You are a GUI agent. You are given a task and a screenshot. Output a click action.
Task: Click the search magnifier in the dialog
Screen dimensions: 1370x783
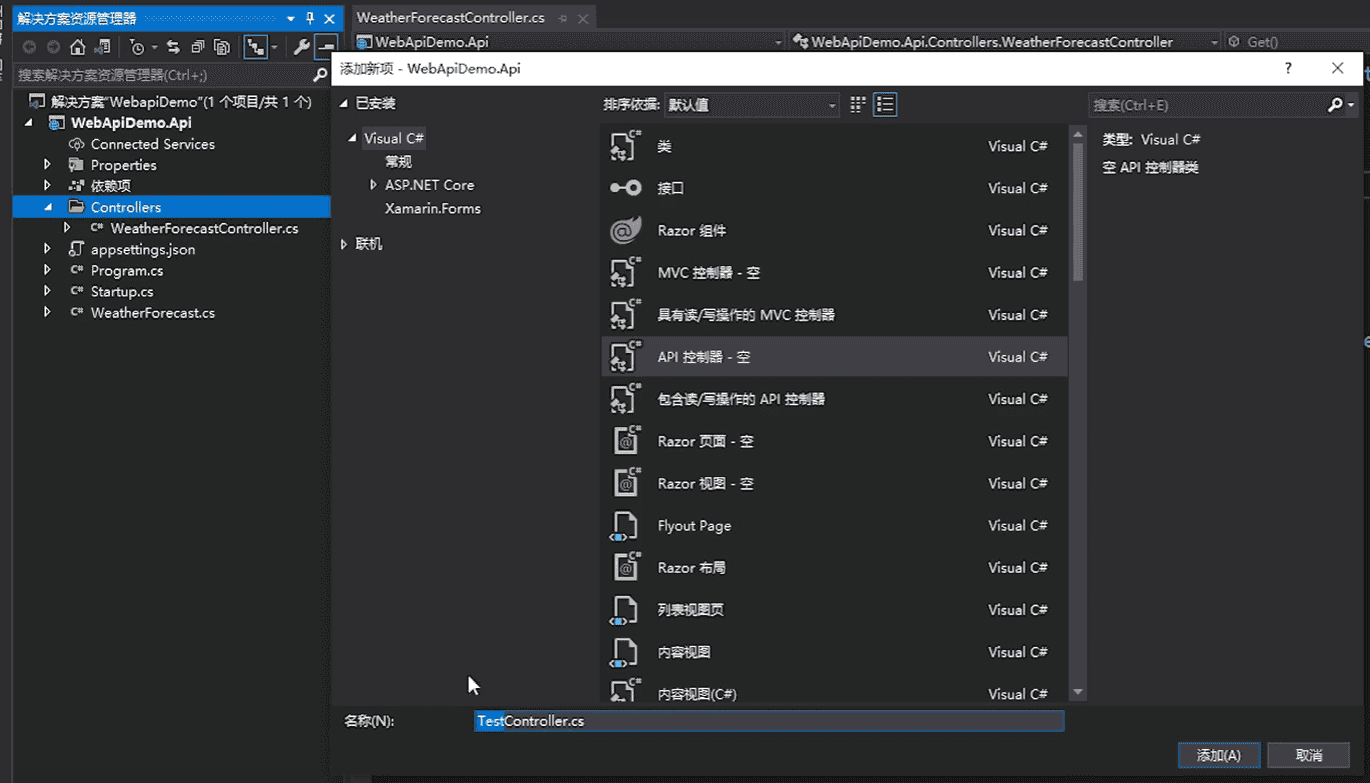tap(1334, 104)
